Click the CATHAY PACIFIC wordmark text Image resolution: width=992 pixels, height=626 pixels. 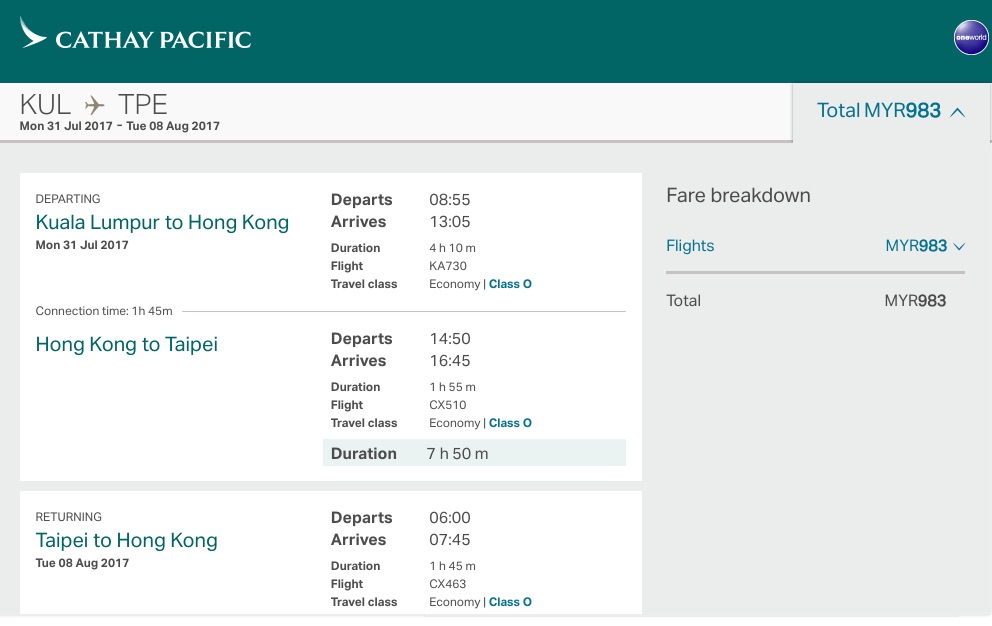tap(153, 40)
